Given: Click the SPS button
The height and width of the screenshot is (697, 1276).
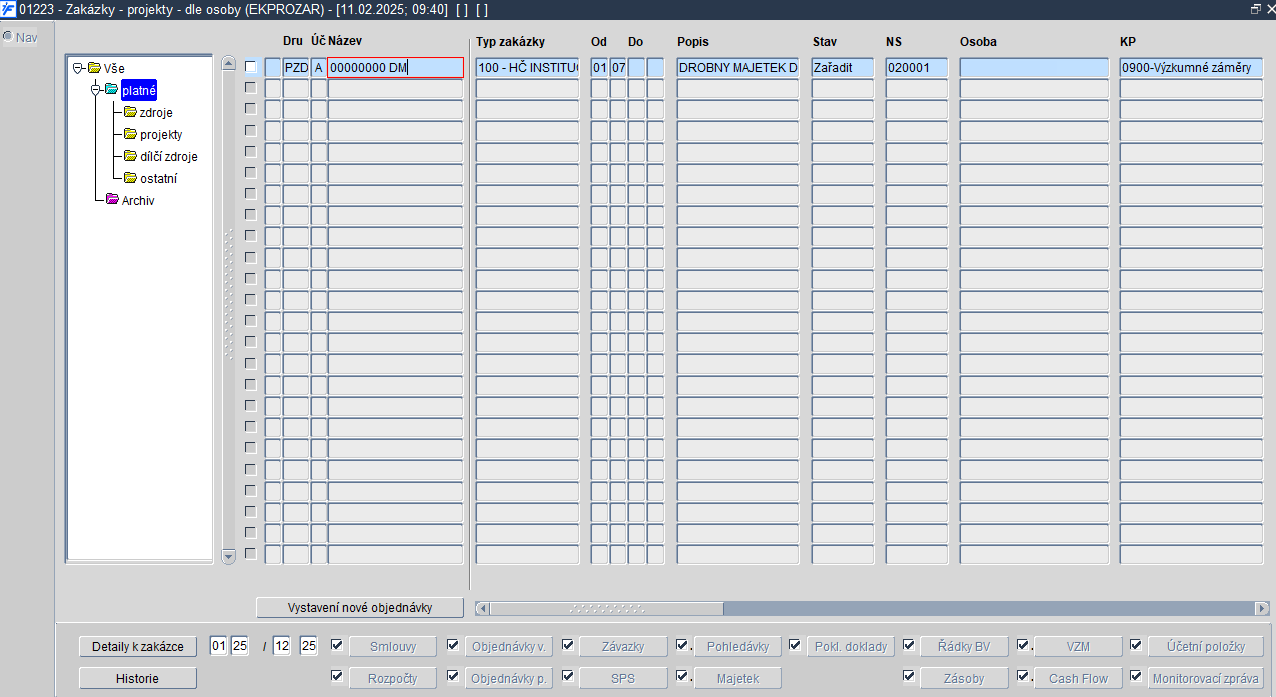Looking at the screenshot, I should pyautogui.click(x=625, y=678).
